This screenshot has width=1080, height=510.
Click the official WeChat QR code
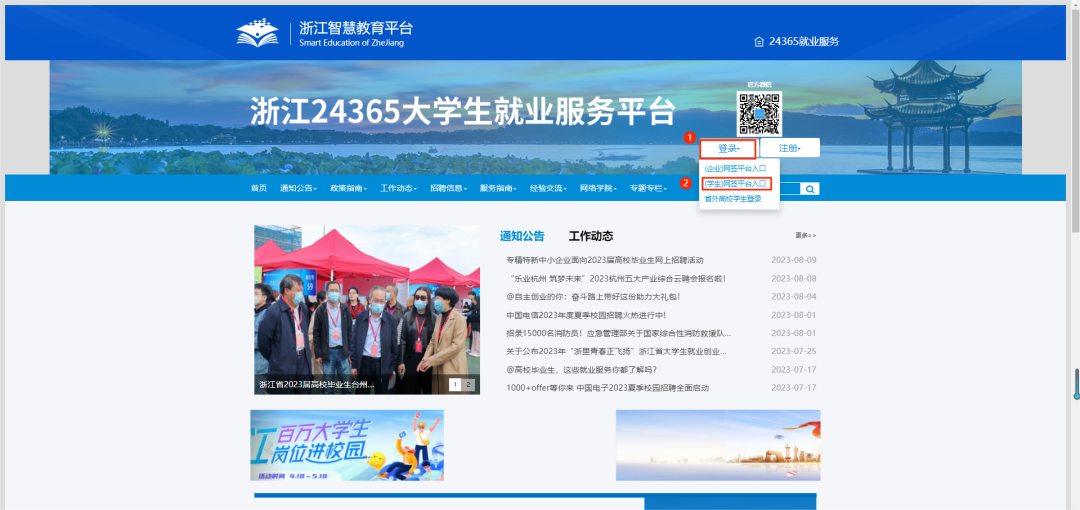pos(759,113)
